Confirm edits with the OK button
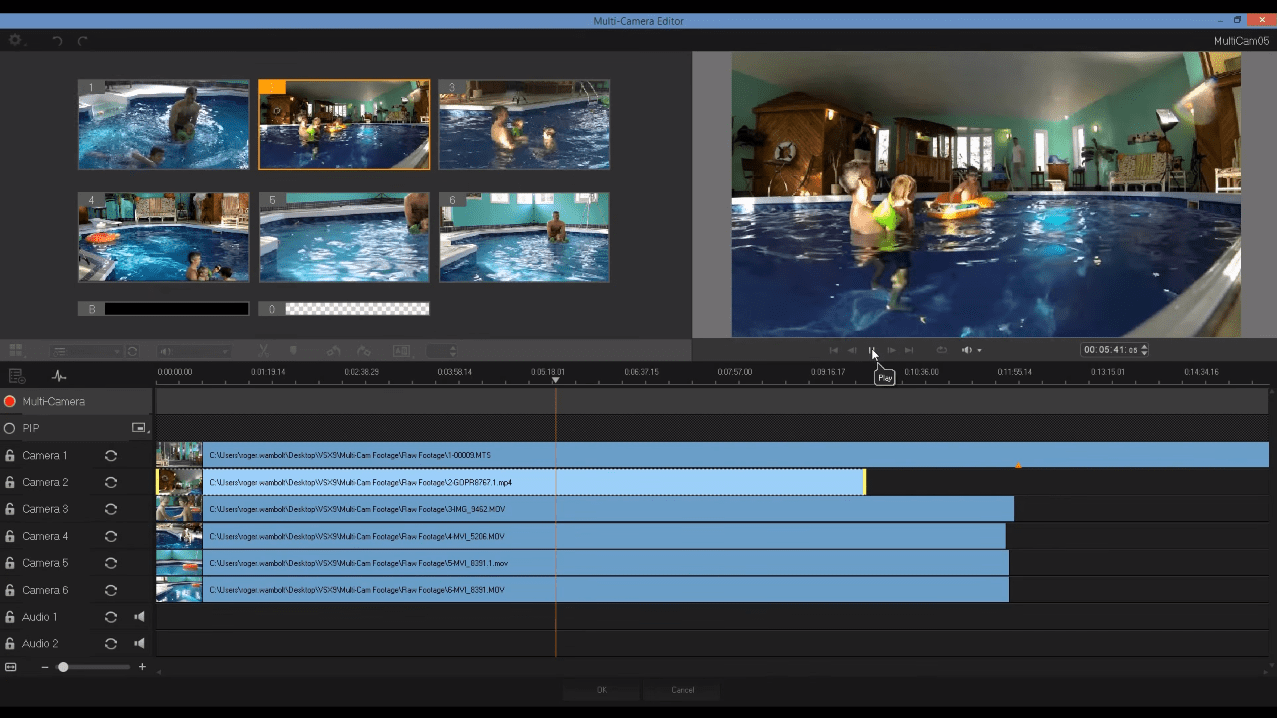The width and height of the screenshot is (1277, 718). (600, 690)
